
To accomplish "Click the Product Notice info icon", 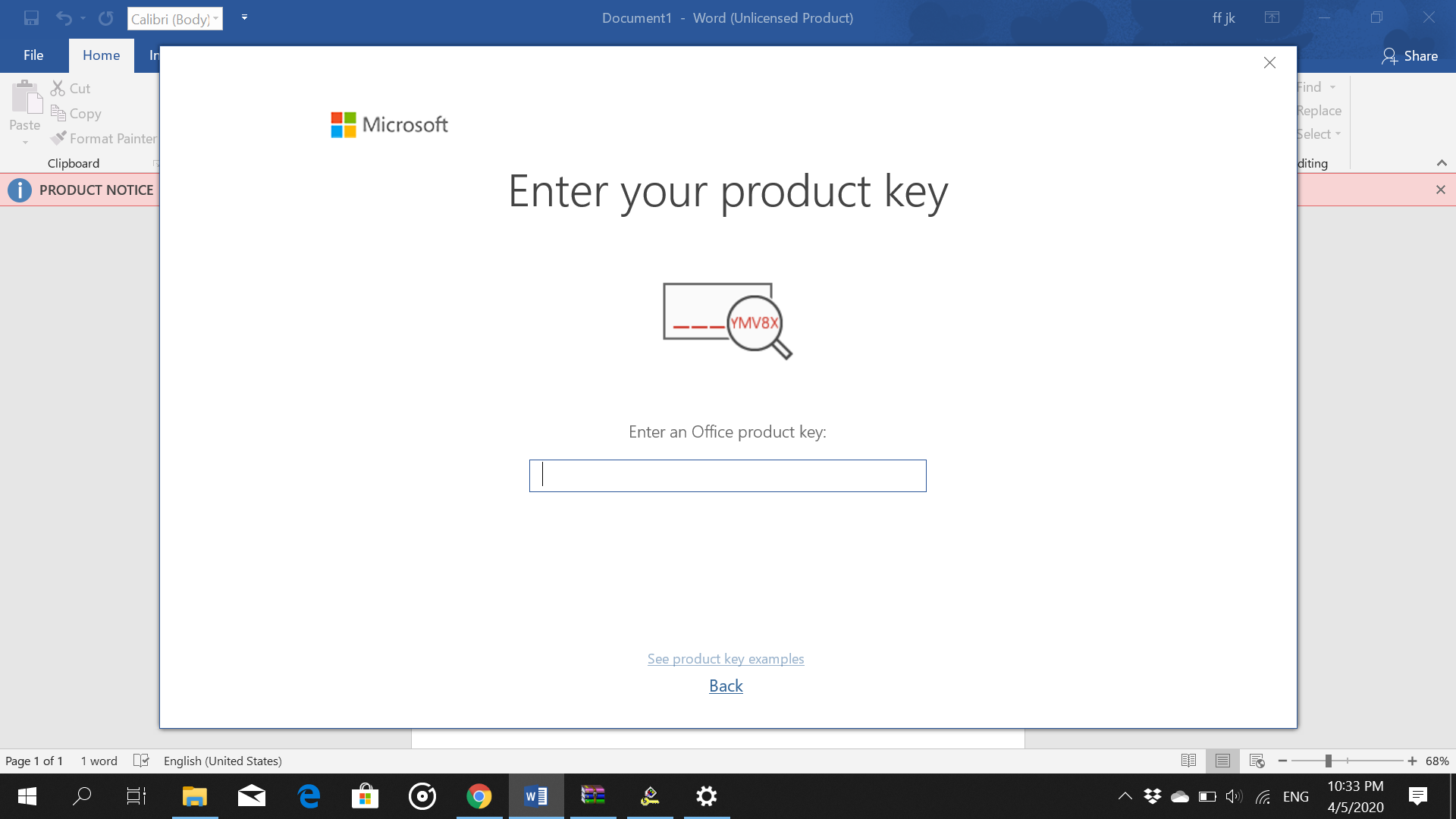I will tap(20, 190).
